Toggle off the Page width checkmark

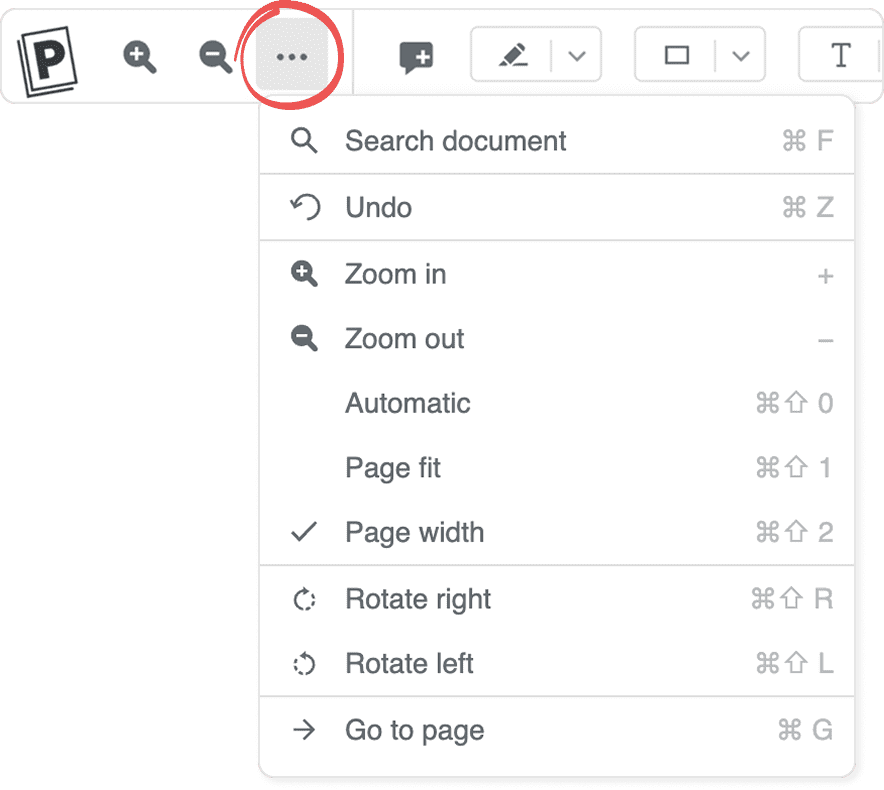pos(305,532)
